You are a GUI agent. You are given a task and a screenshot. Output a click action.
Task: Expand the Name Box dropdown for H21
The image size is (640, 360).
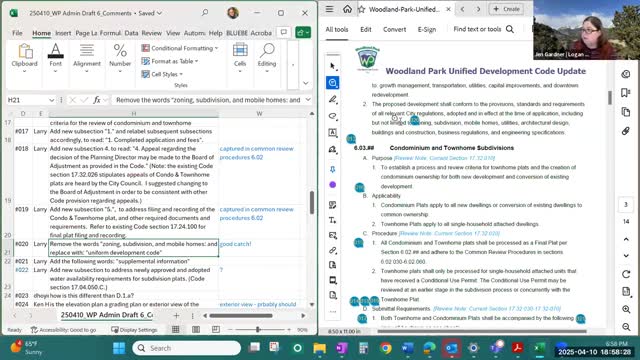(x=51, y=100)
